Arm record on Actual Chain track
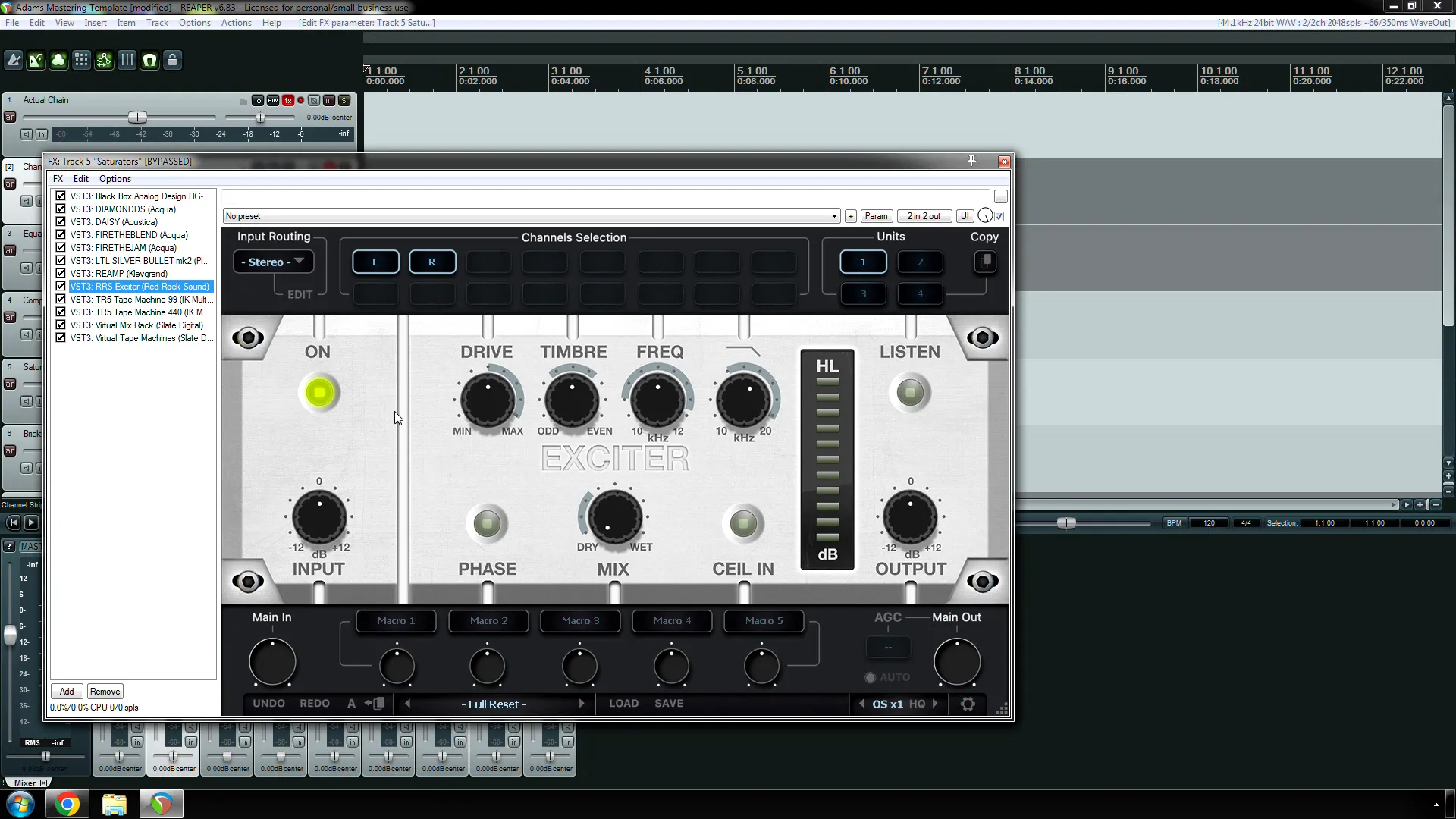The image size is (1456, 819). coord(300,100)
